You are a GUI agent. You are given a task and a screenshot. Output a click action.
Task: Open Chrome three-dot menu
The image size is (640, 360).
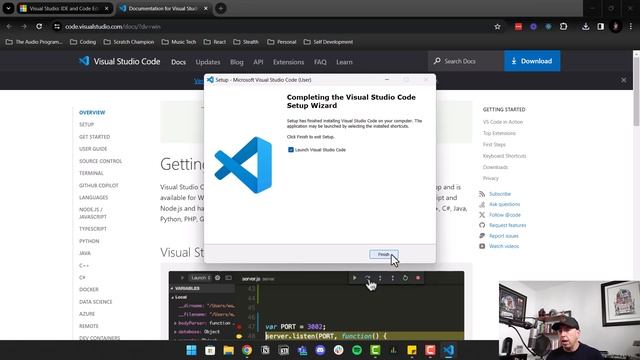(631, 27)
